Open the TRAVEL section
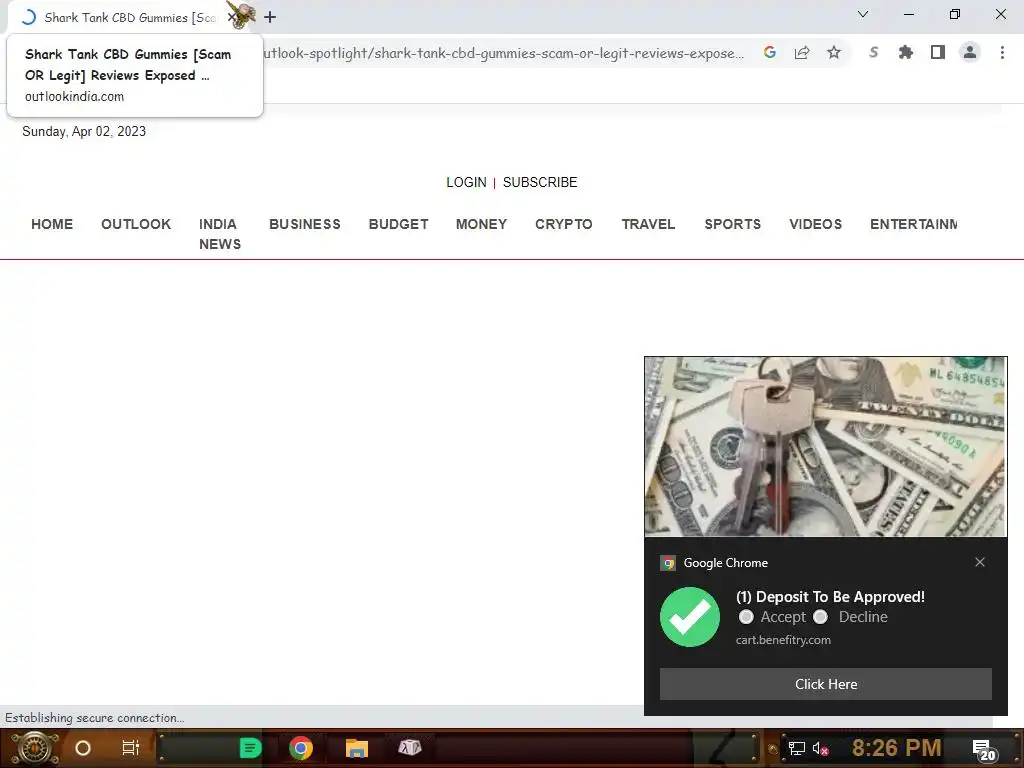 pos(648,224)
